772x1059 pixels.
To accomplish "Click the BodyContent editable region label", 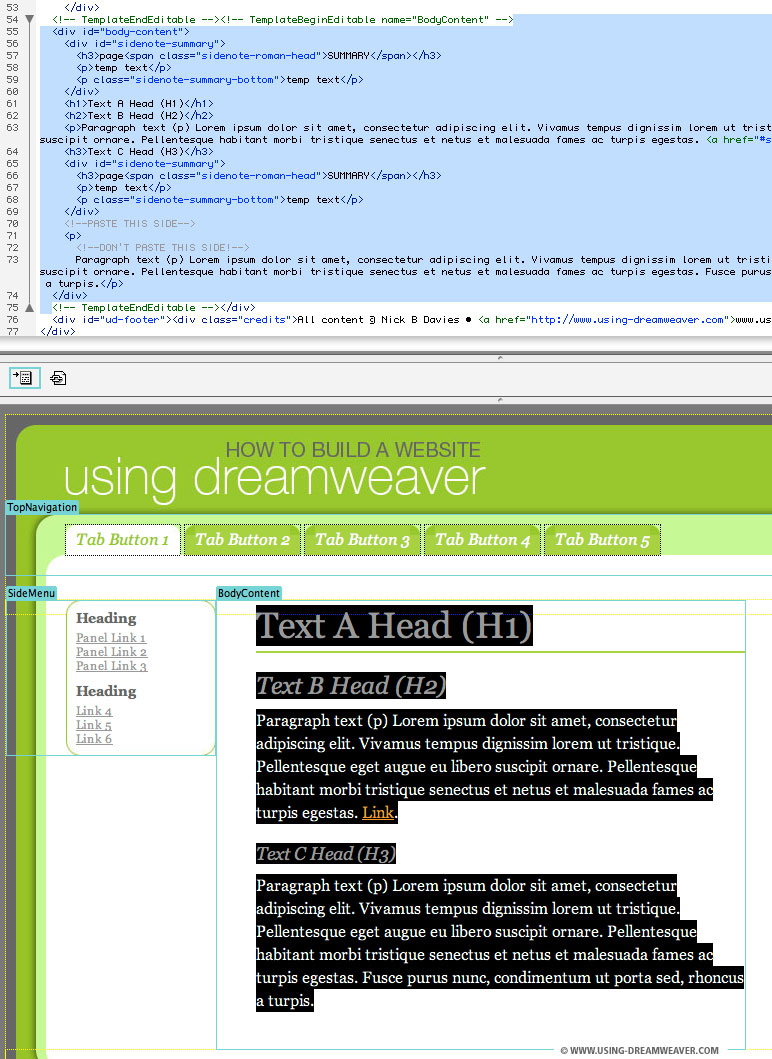I will tap(249, 593).
